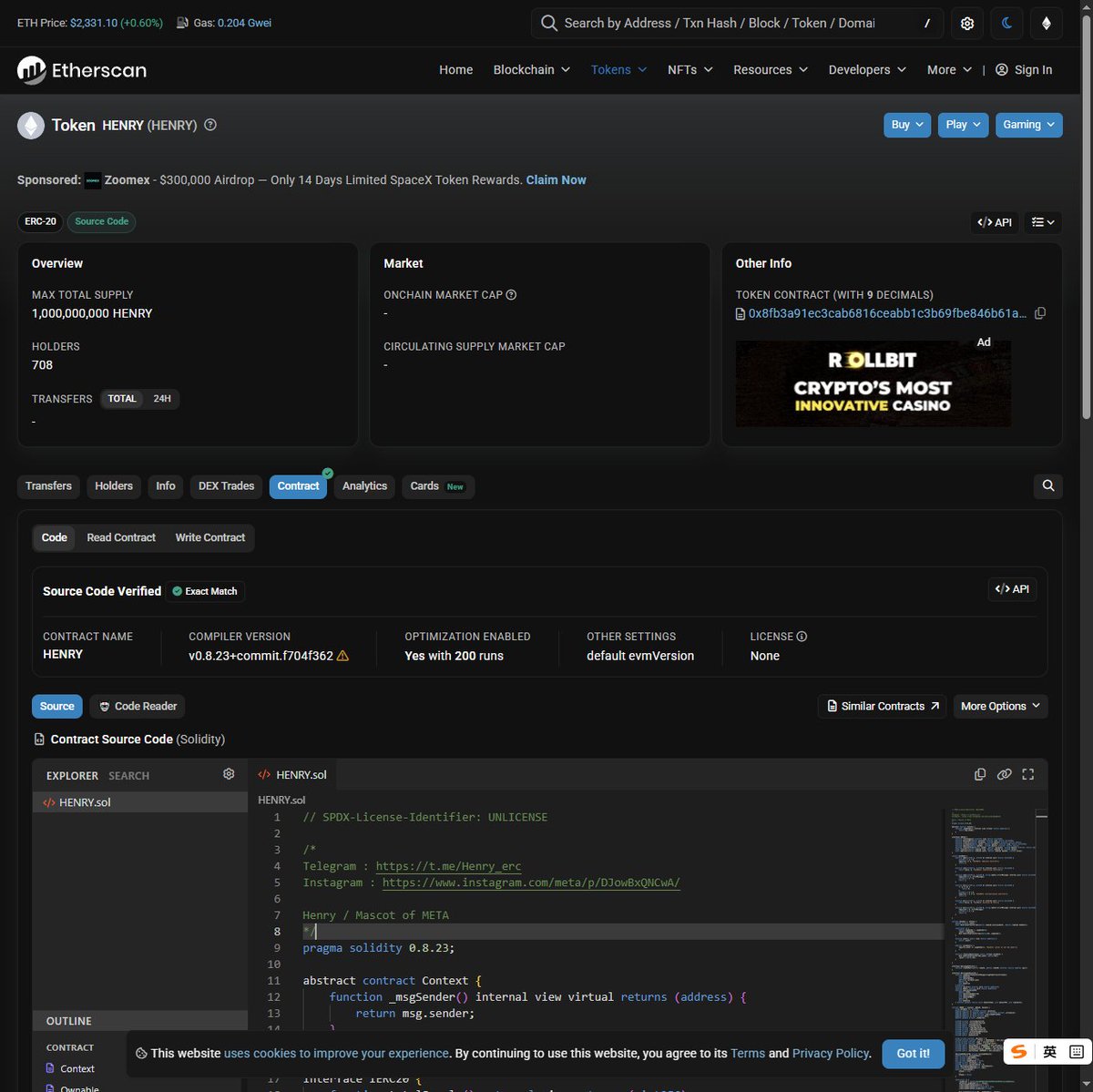This screenshot has height=1092, width=1093.
Task: Expand the Tokens menu
Action: click(x=619, y=70)
